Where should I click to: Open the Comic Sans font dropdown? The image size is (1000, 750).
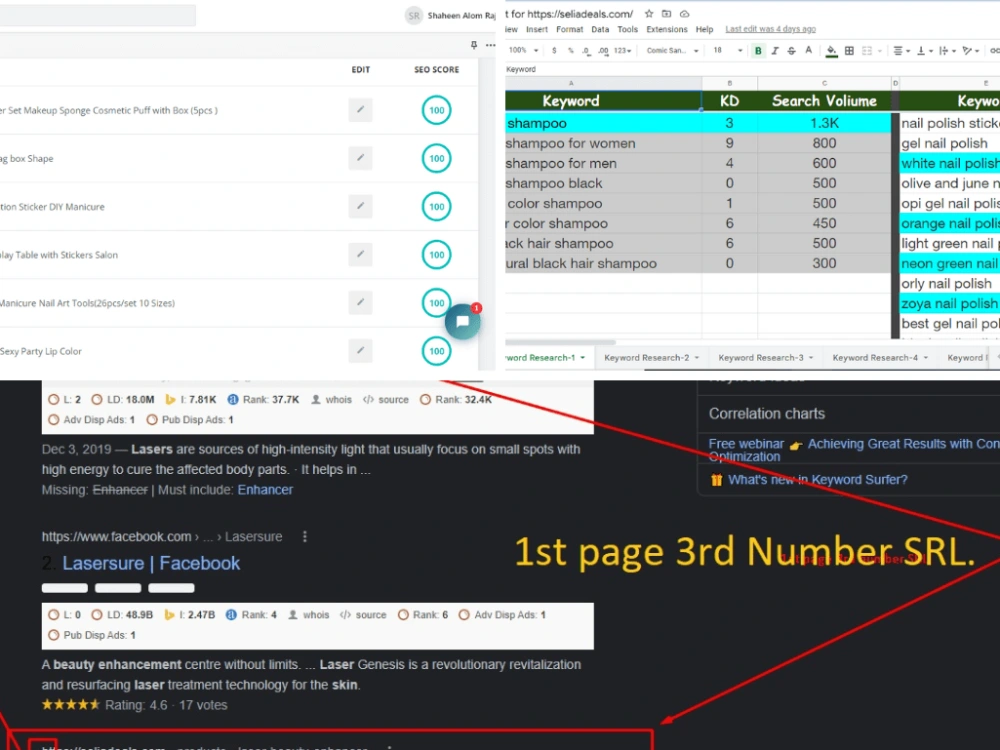tap(673, 50)
